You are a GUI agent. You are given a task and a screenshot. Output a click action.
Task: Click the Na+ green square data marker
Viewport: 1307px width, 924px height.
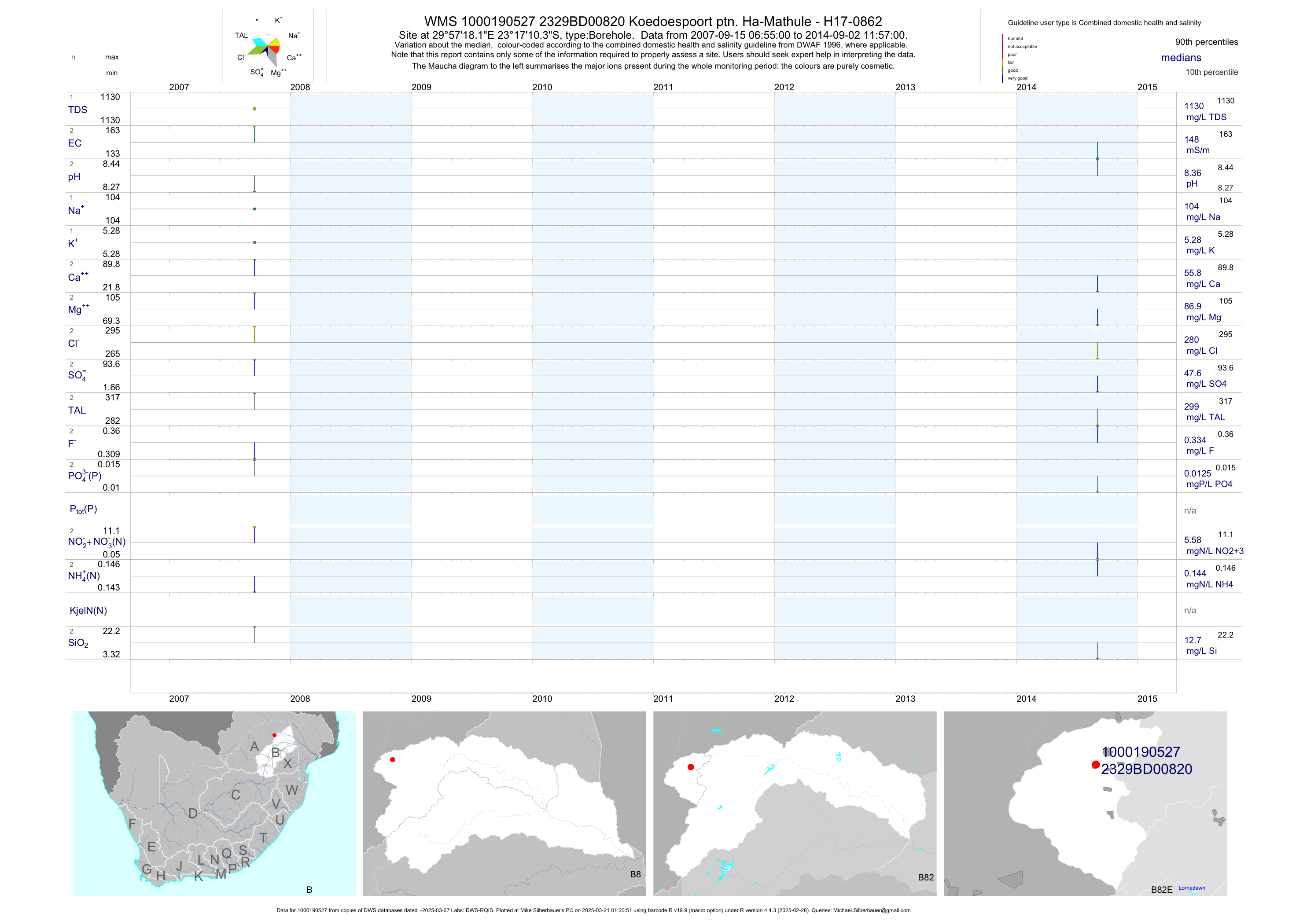pos(254,209)
